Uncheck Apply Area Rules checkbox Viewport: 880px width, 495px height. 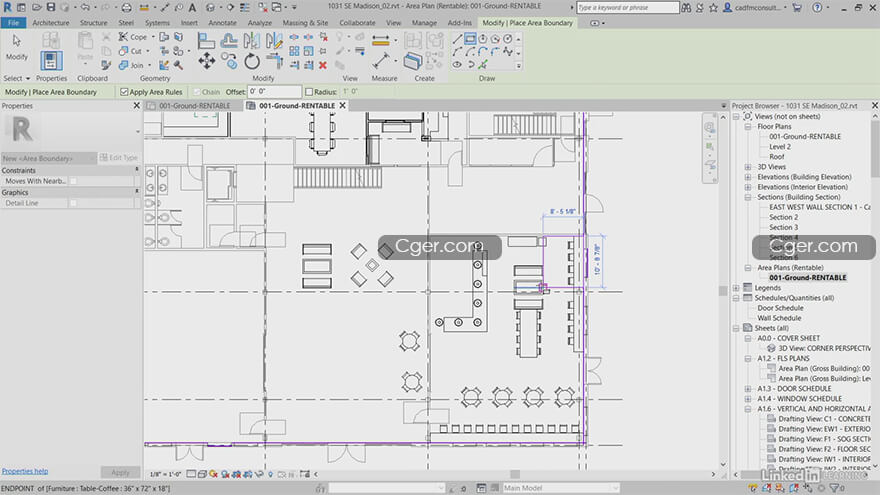[x=124, y=91]
